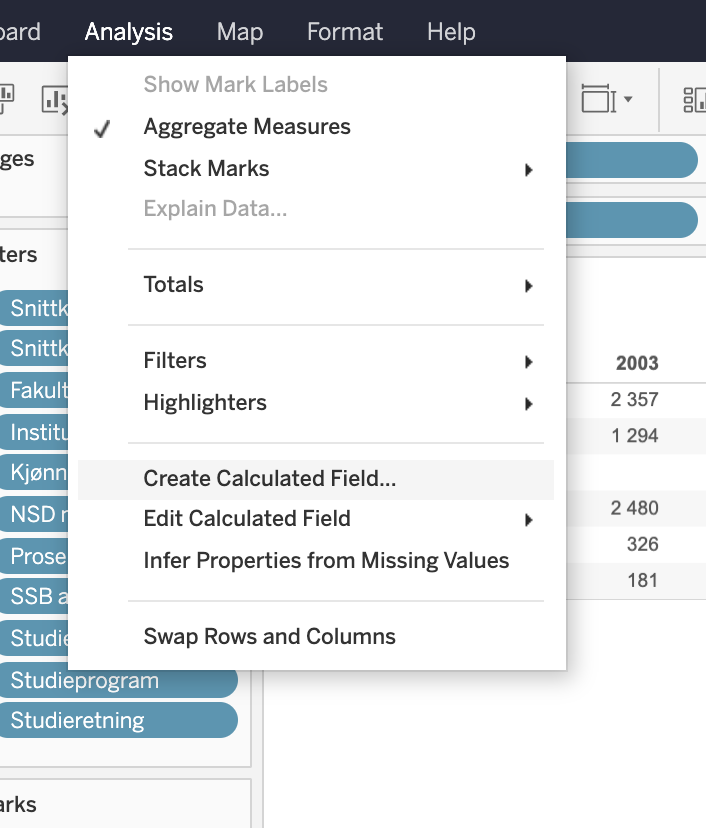Open the Map menu

click(x=240, y=32)
